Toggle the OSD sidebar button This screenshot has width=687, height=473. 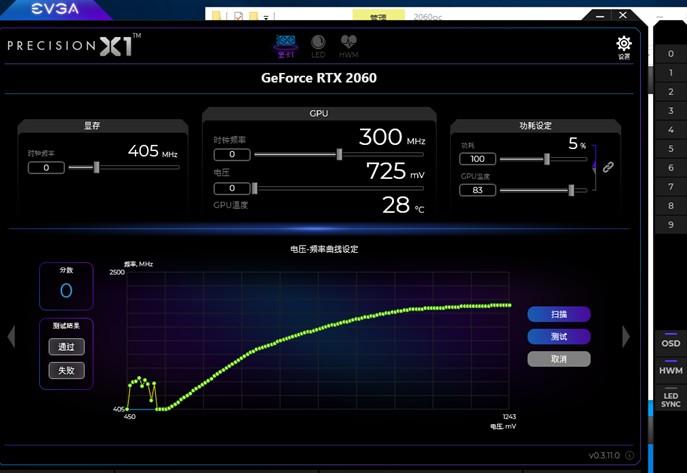tap(670, 343)
